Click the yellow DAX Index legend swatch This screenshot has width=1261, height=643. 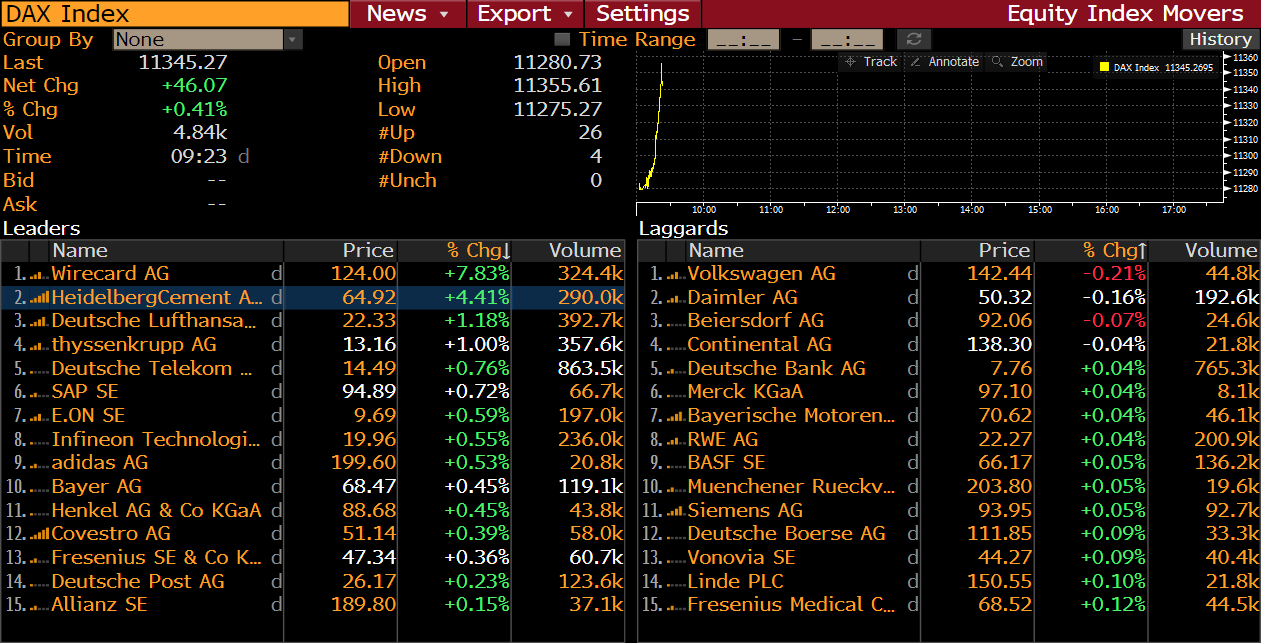pyautogui.click(x=1104, y=68)
